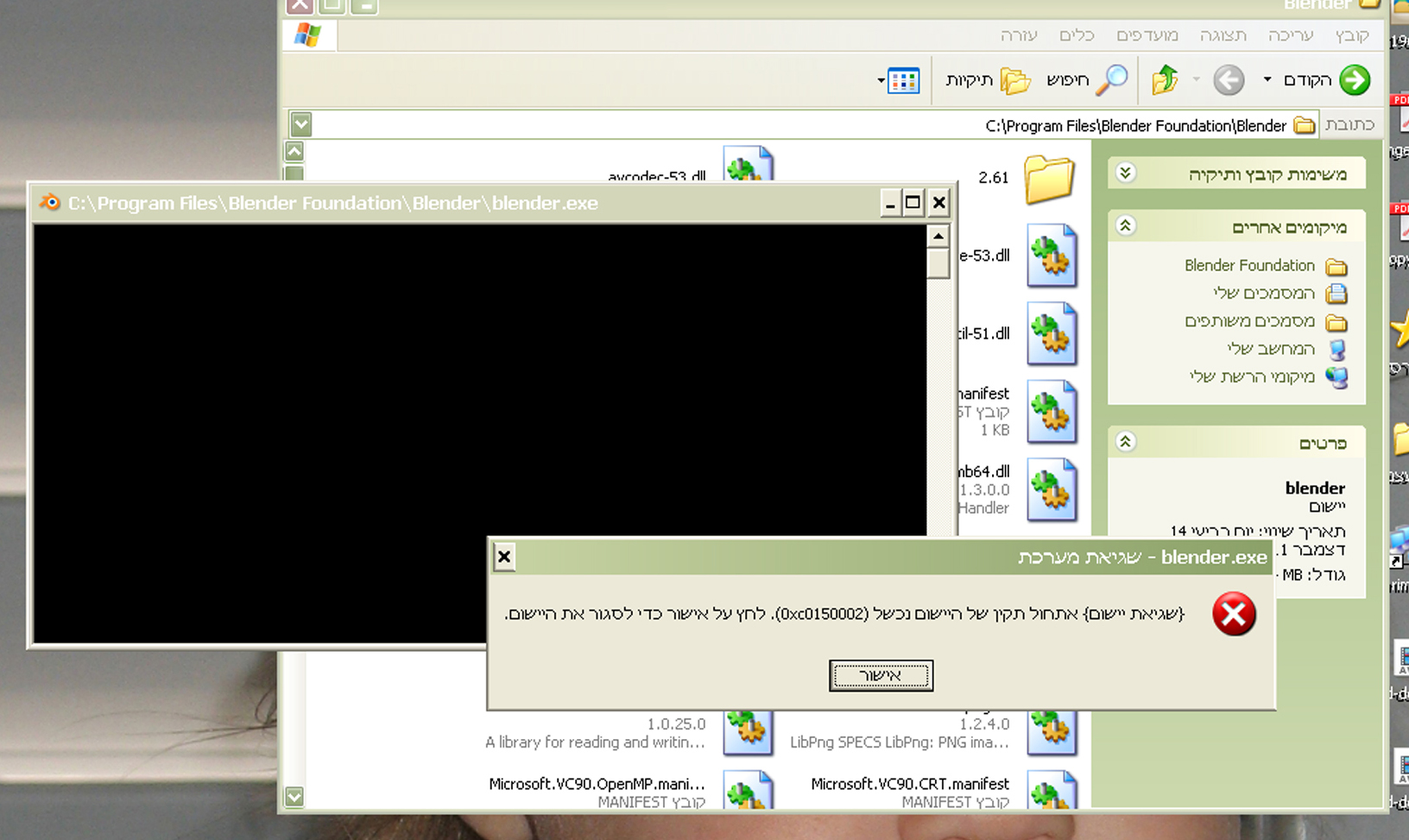Minimize the blender.exe console window

[891, 203]
